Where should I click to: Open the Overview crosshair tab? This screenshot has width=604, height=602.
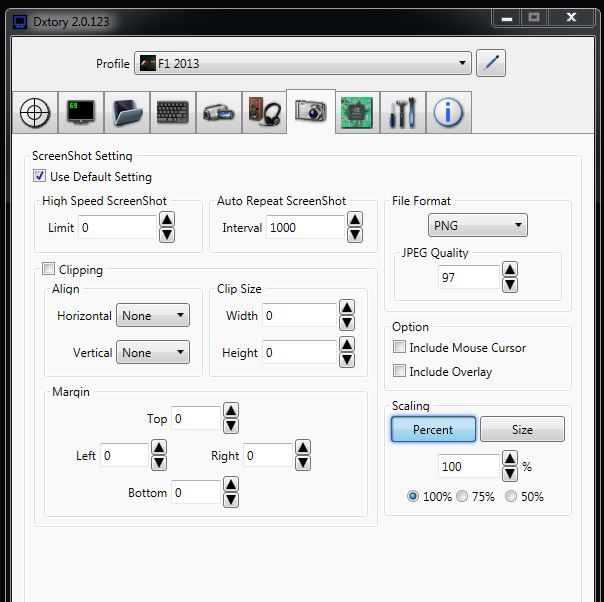[x=35, y=112]
